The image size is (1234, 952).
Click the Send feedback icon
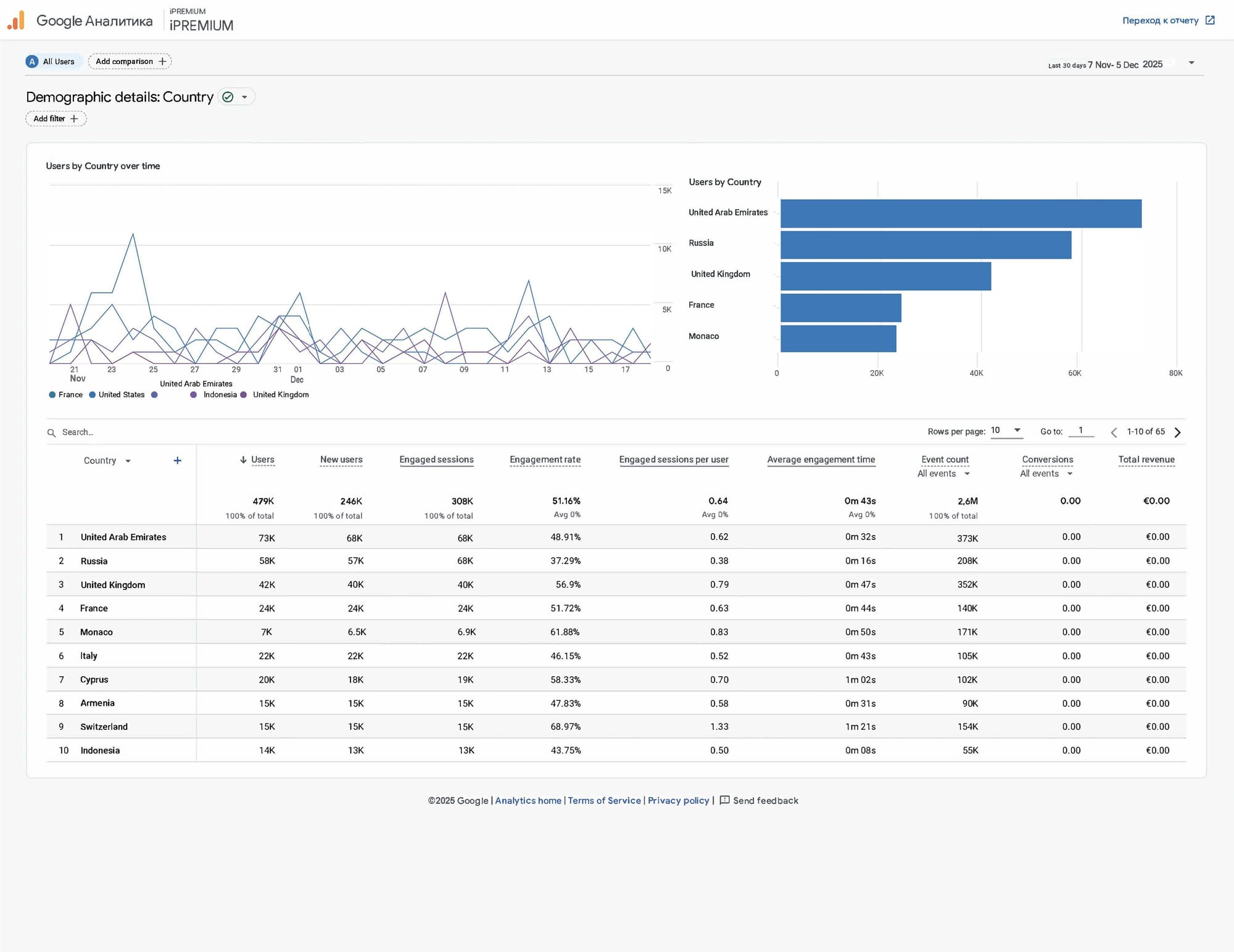tap(725, 800)
